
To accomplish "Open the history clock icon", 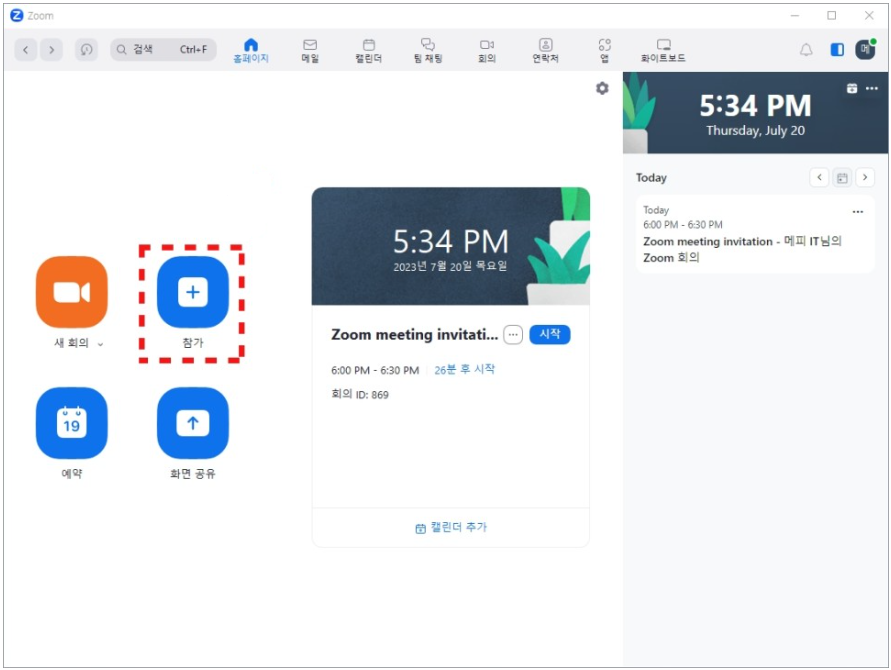I will pyautogui.click(x=86, y=50).
